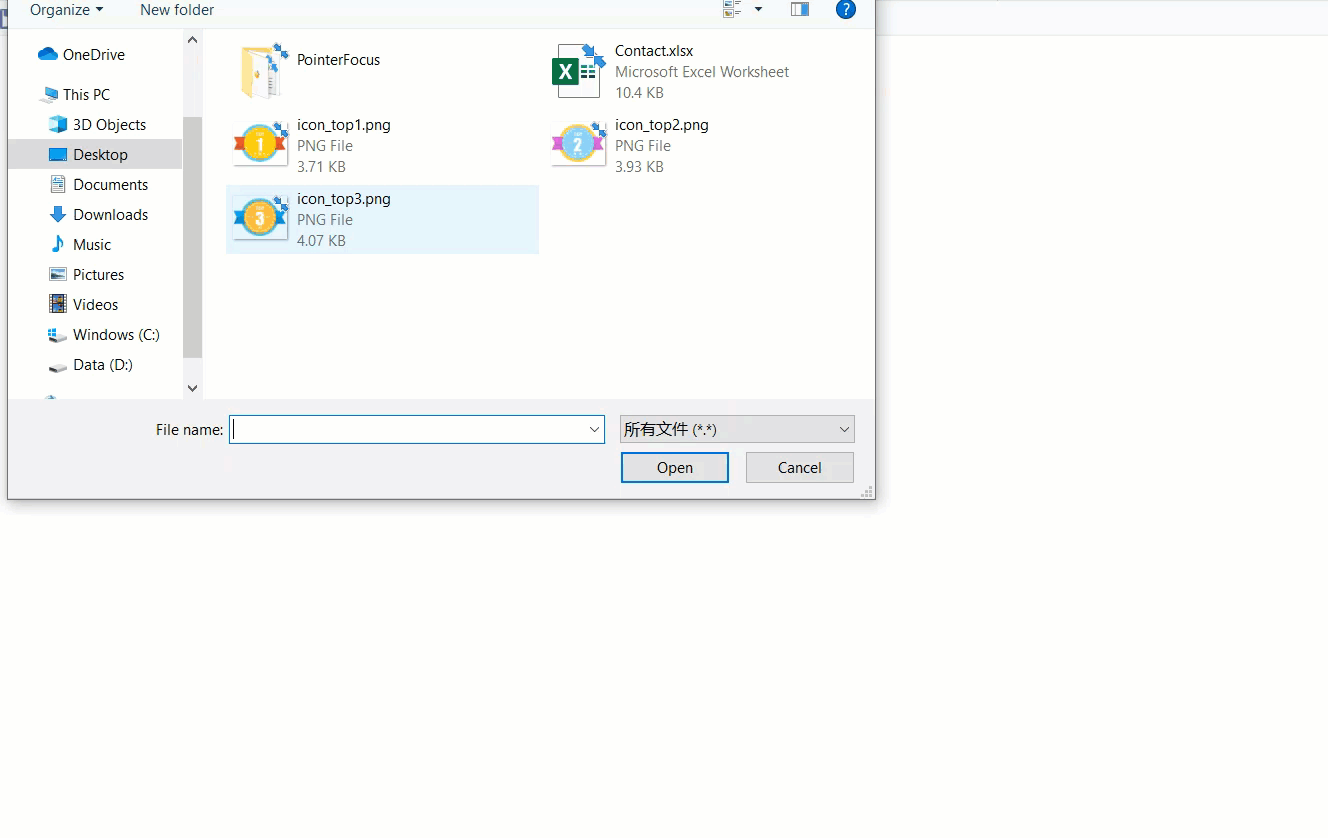Open the view options dropdown arrow
Image resolution: width=1328 pixels, height=838 pixels.
[x=757, y=9]
